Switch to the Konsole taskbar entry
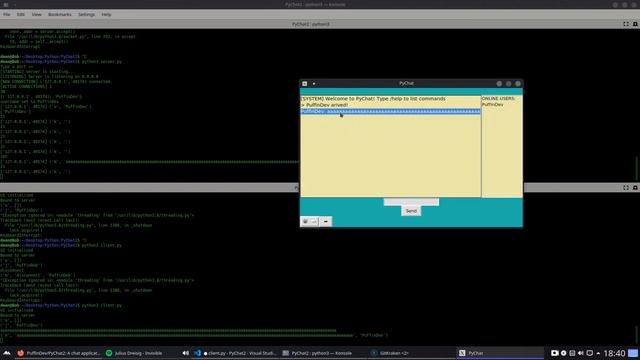The image size is (640, 360). click(x=322, y=353)
